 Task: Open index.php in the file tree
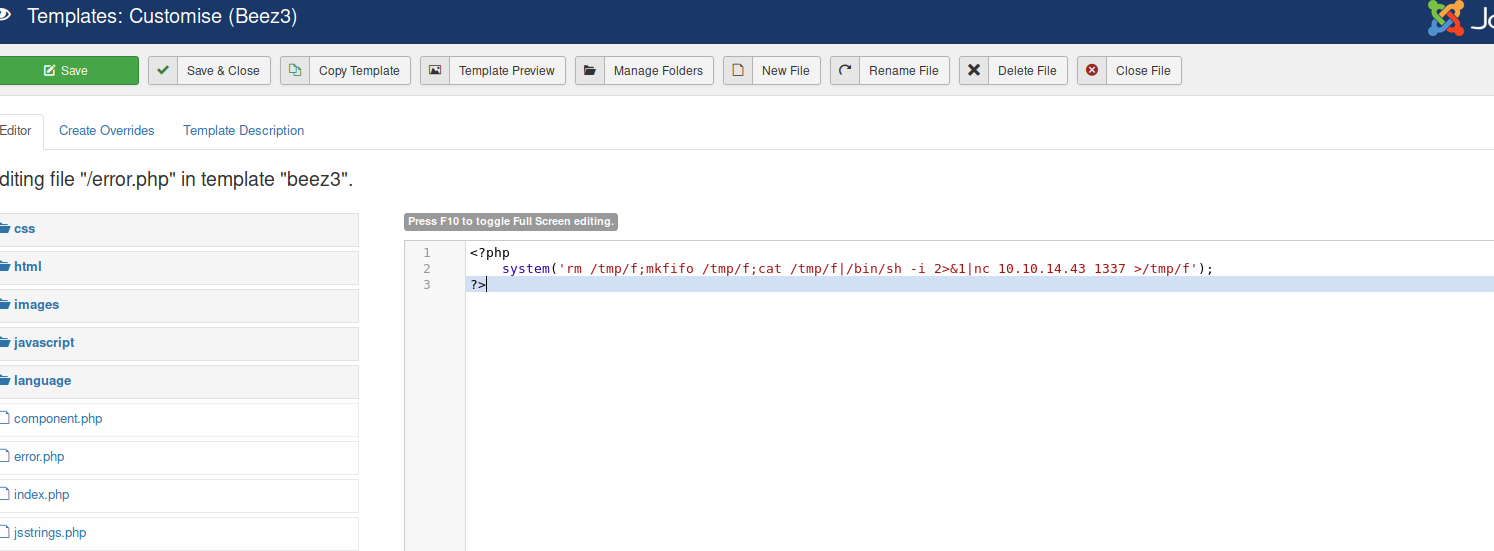[42, 495]
